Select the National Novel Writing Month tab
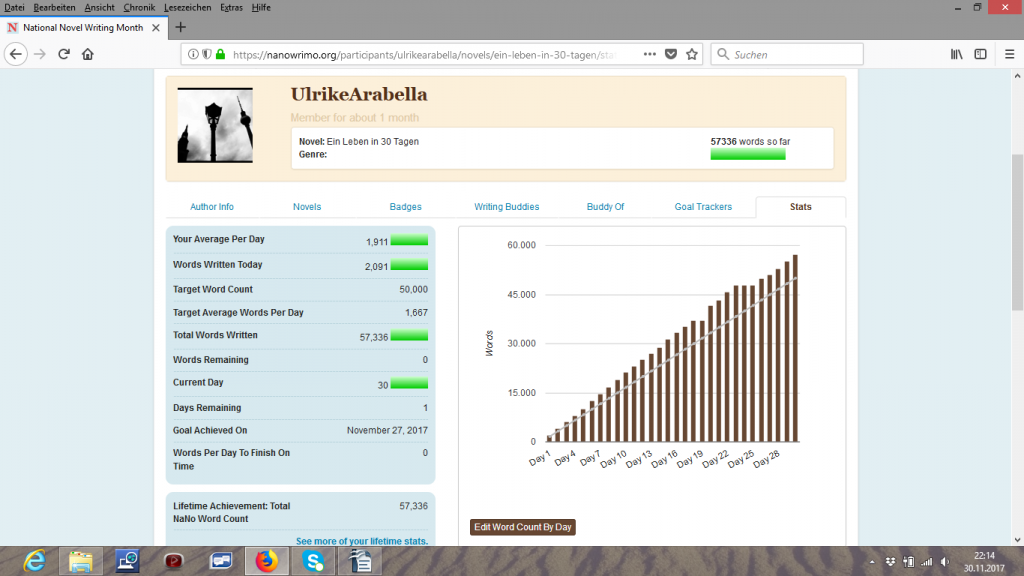 pyautogui.click(x=84, y=27)
